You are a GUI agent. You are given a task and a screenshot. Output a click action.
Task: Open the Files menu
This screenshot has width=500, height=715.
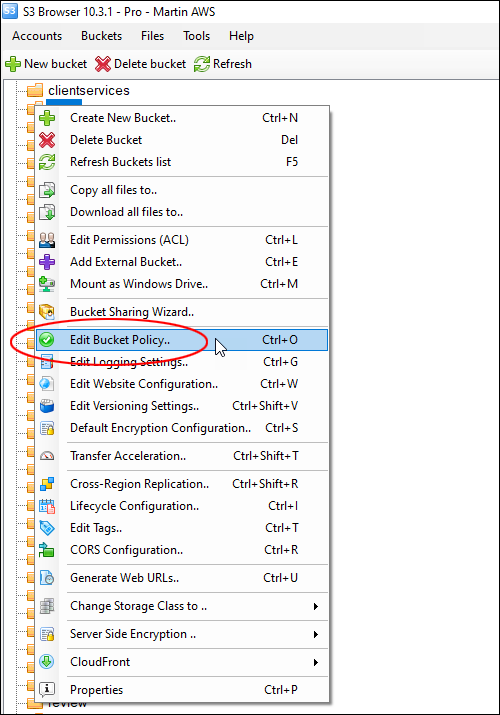[x=152, y=36]
